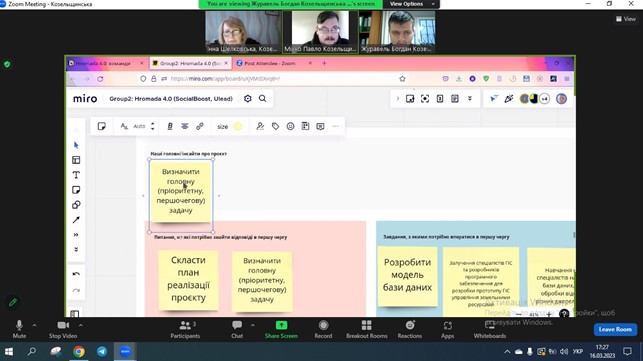Expand more tools double-chevron in sidebar
This screenshot has height=361, width=643.
(76, 235)
